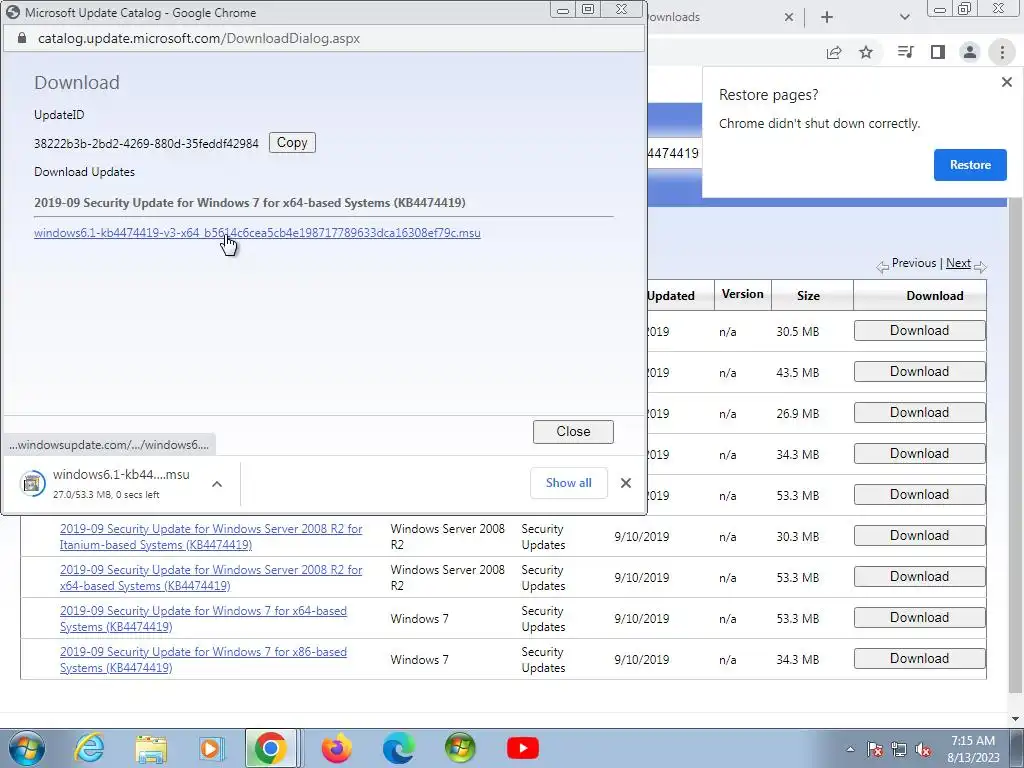Open Windows 7 x86-based Systems update link
This screenshot has height=768, width=1024.
tap(203, 660)
